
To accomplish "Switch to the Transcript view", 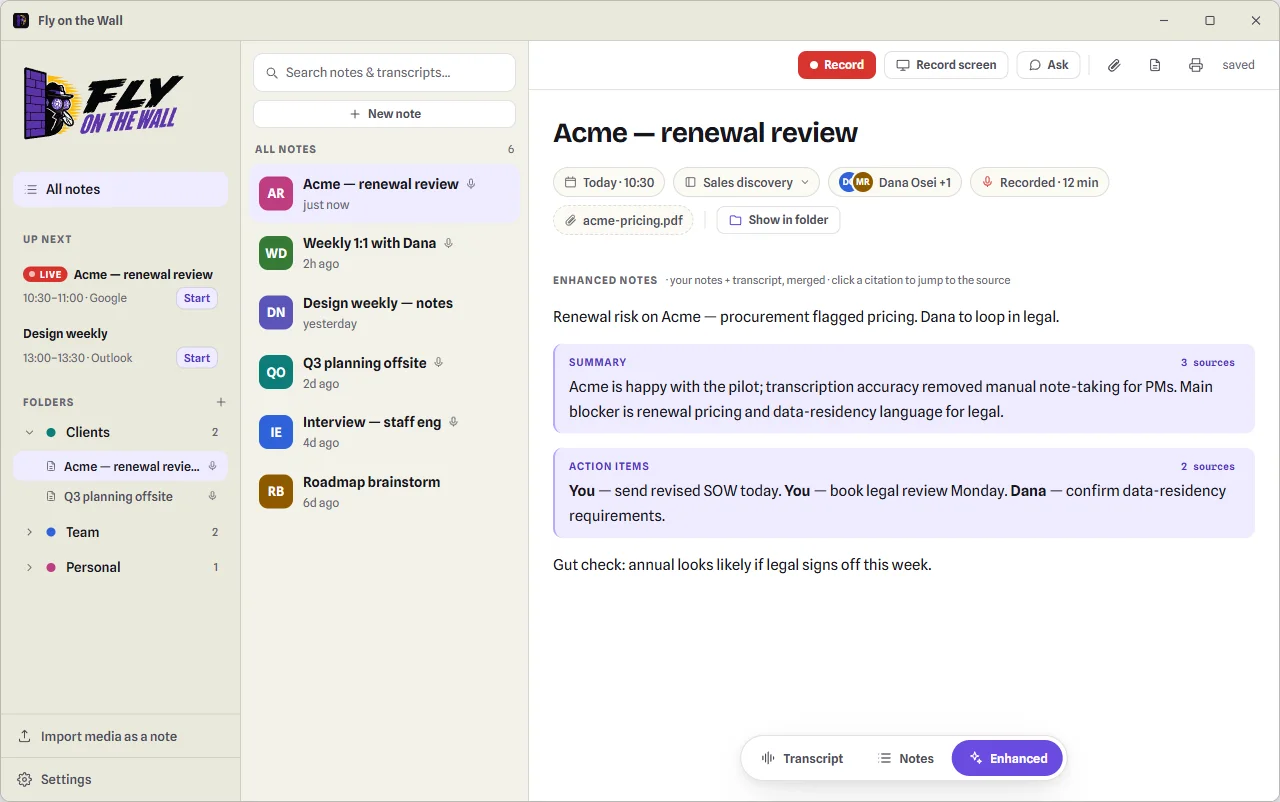I will click(802, 759).
